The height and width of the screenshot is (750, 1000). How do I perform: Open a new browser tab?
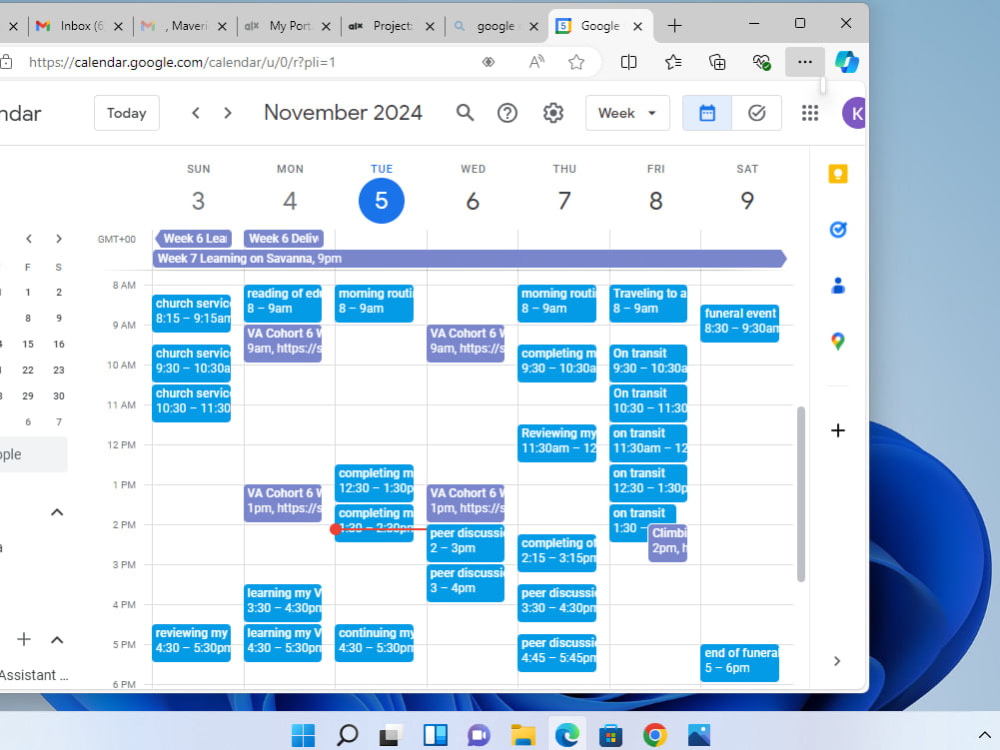674,26
